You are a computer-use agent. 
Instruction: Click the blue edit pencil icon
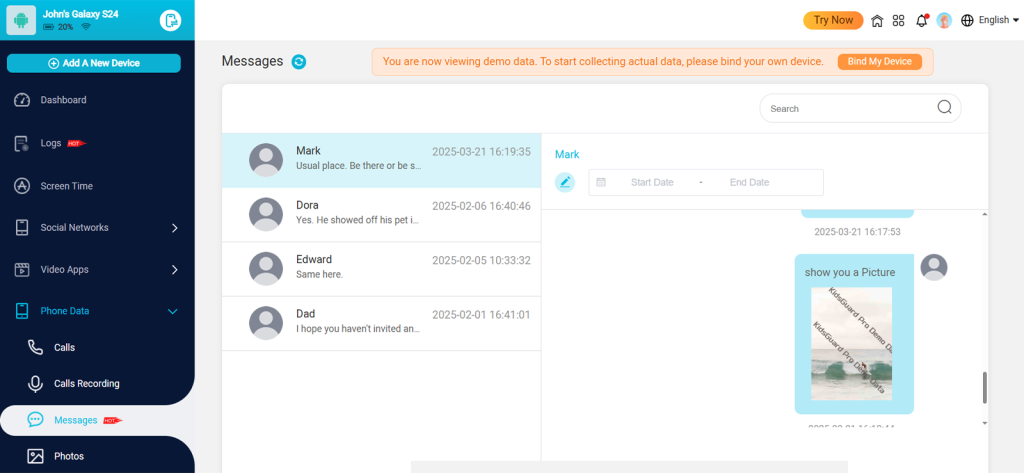click(x=565, y=182)
